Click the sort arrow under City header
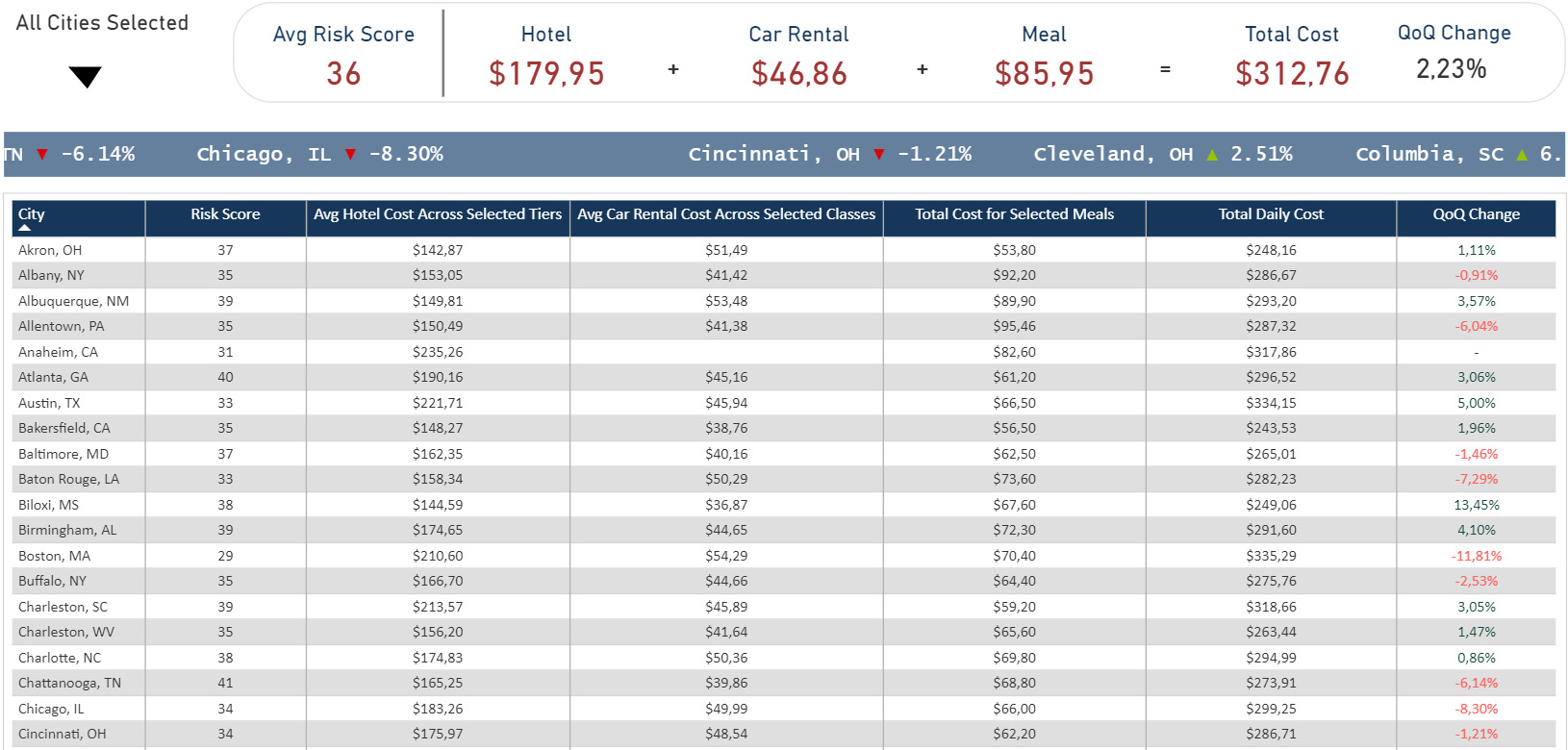The image size is (1568, 750). point(25,229)
